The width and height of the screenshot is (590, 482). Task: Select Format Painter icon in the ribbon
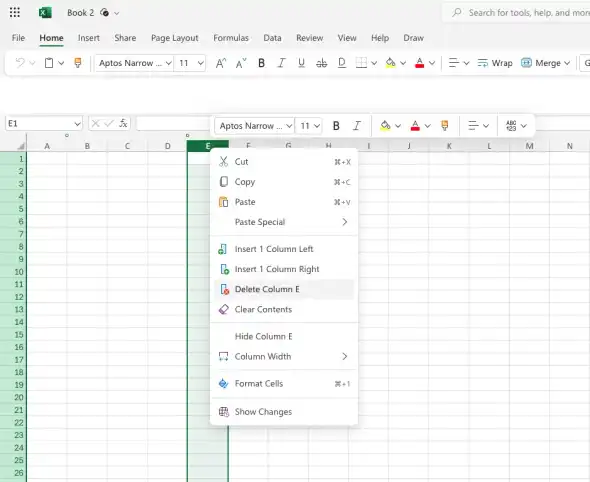(x=78, y=63)
